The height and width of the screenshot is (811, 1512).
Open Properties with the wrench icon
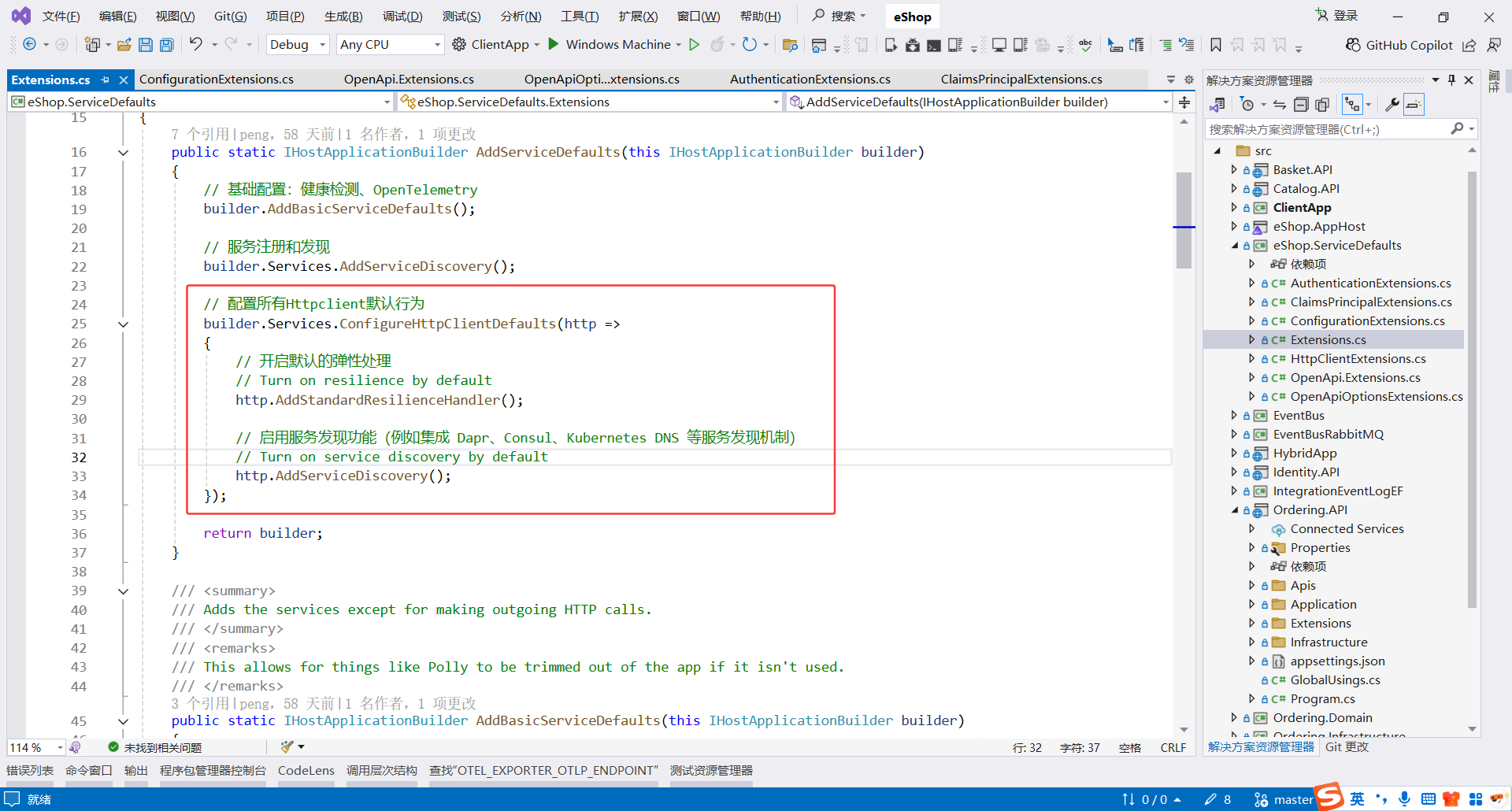click(x=1392, y=104)
